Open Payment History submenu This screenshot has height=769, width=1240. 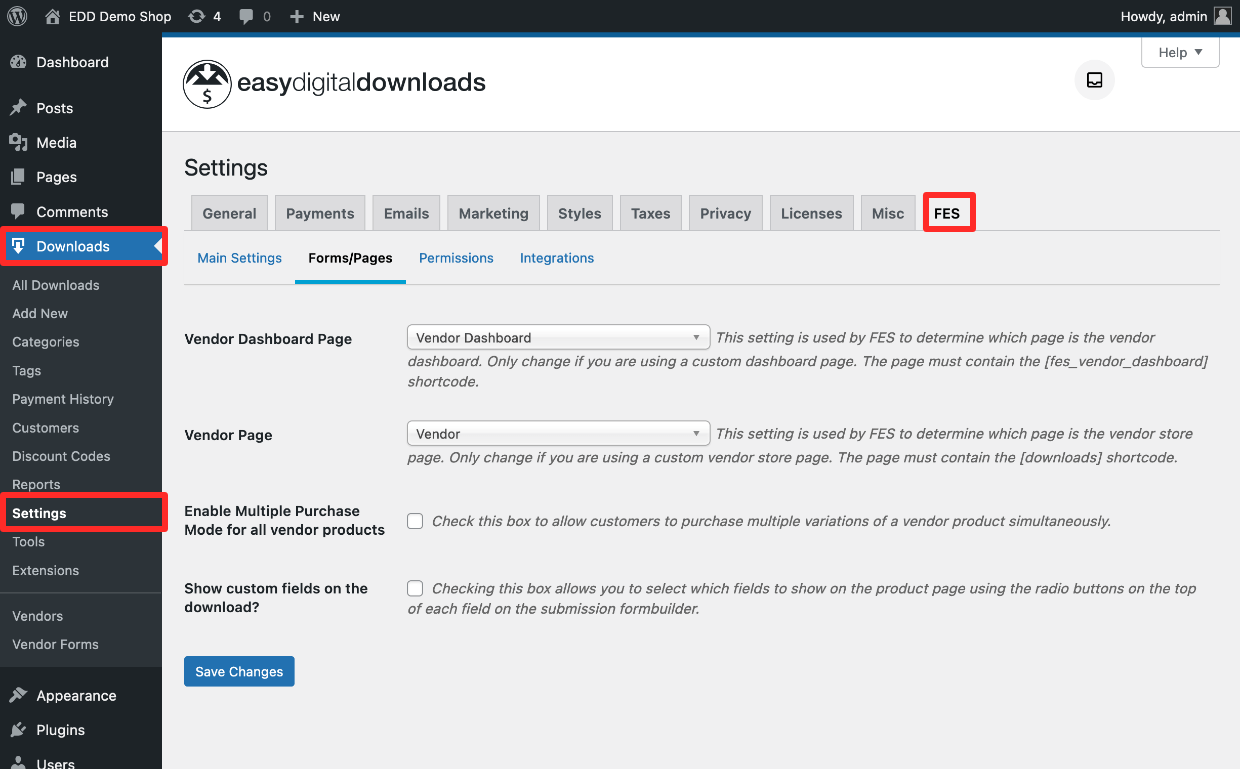click(x=63, y=399)
